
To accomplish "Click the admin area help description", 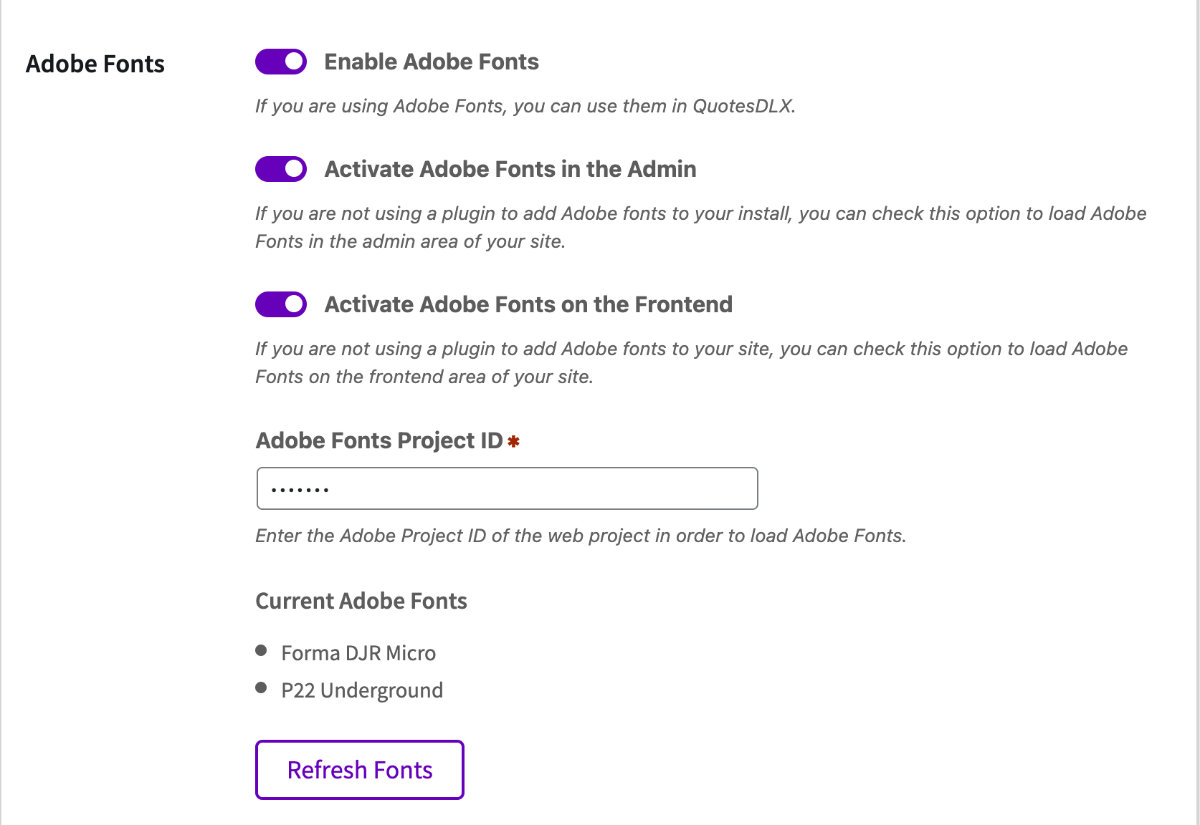I will coord(700,227).
